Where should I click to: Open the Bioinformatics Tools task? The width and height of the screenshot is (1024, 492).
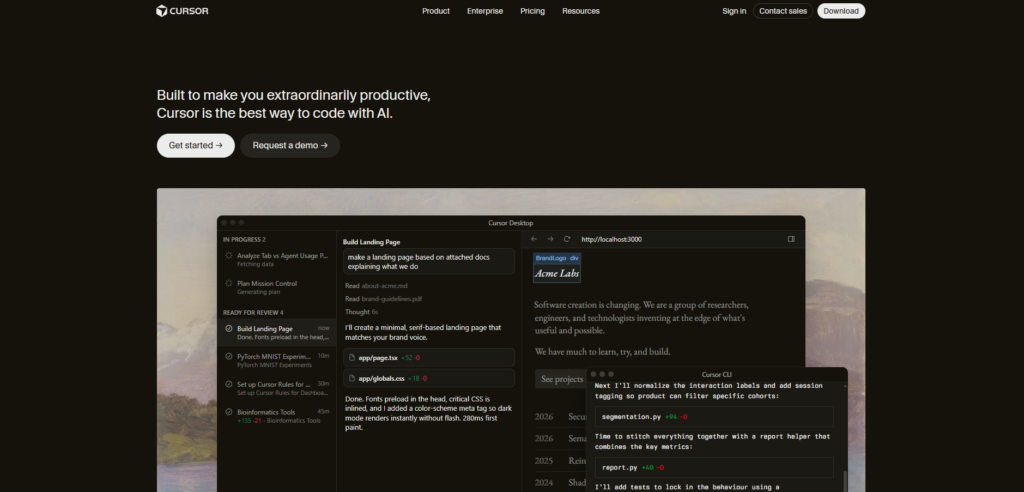coord(277,416)
